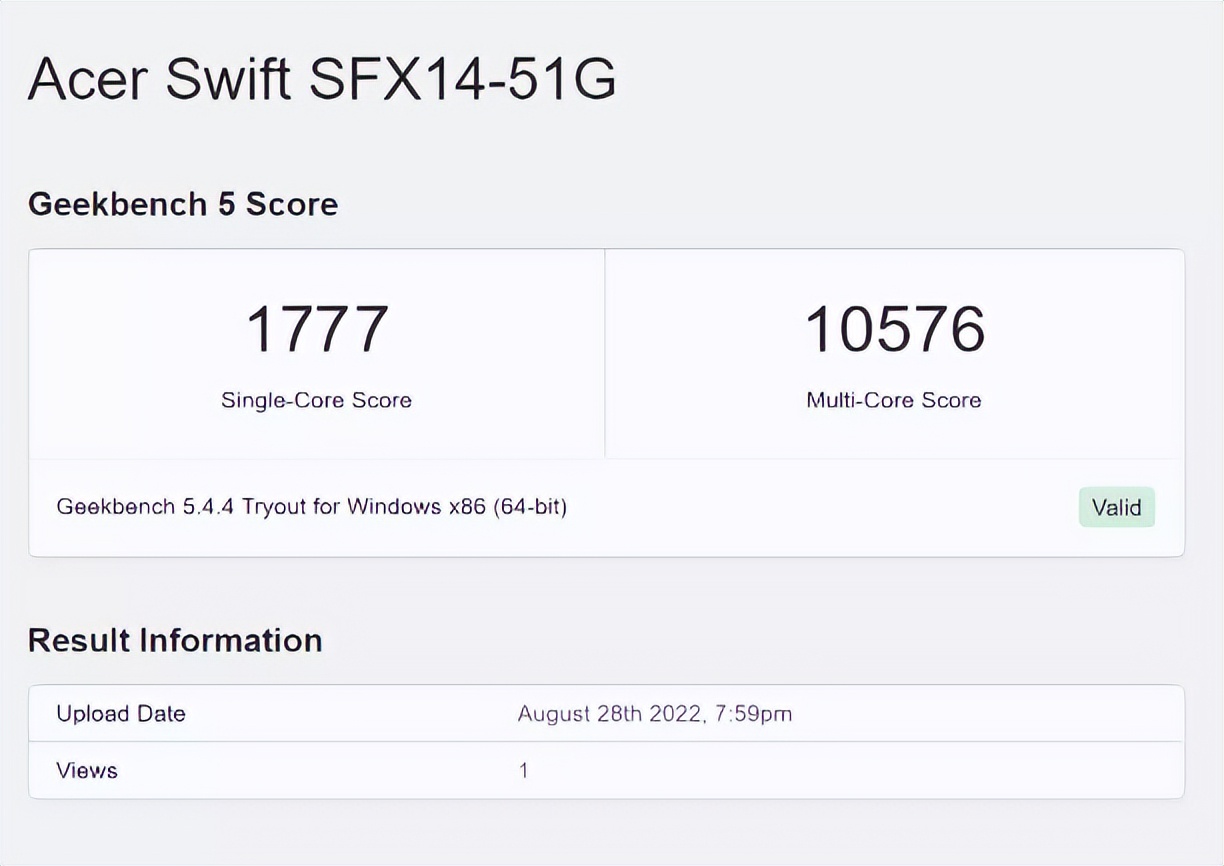Image resolution: width=1224 pixels, height=866 pixels.
Task: Click the Geekbench 5 Score heading
Action: point(183,204)
